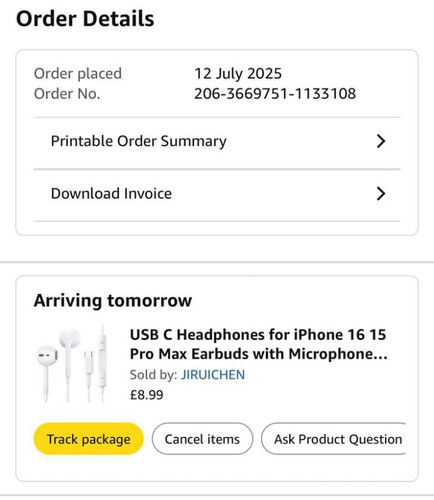
Task: Click the chevron beside Printable Order Summary
Action: [381, 141]
